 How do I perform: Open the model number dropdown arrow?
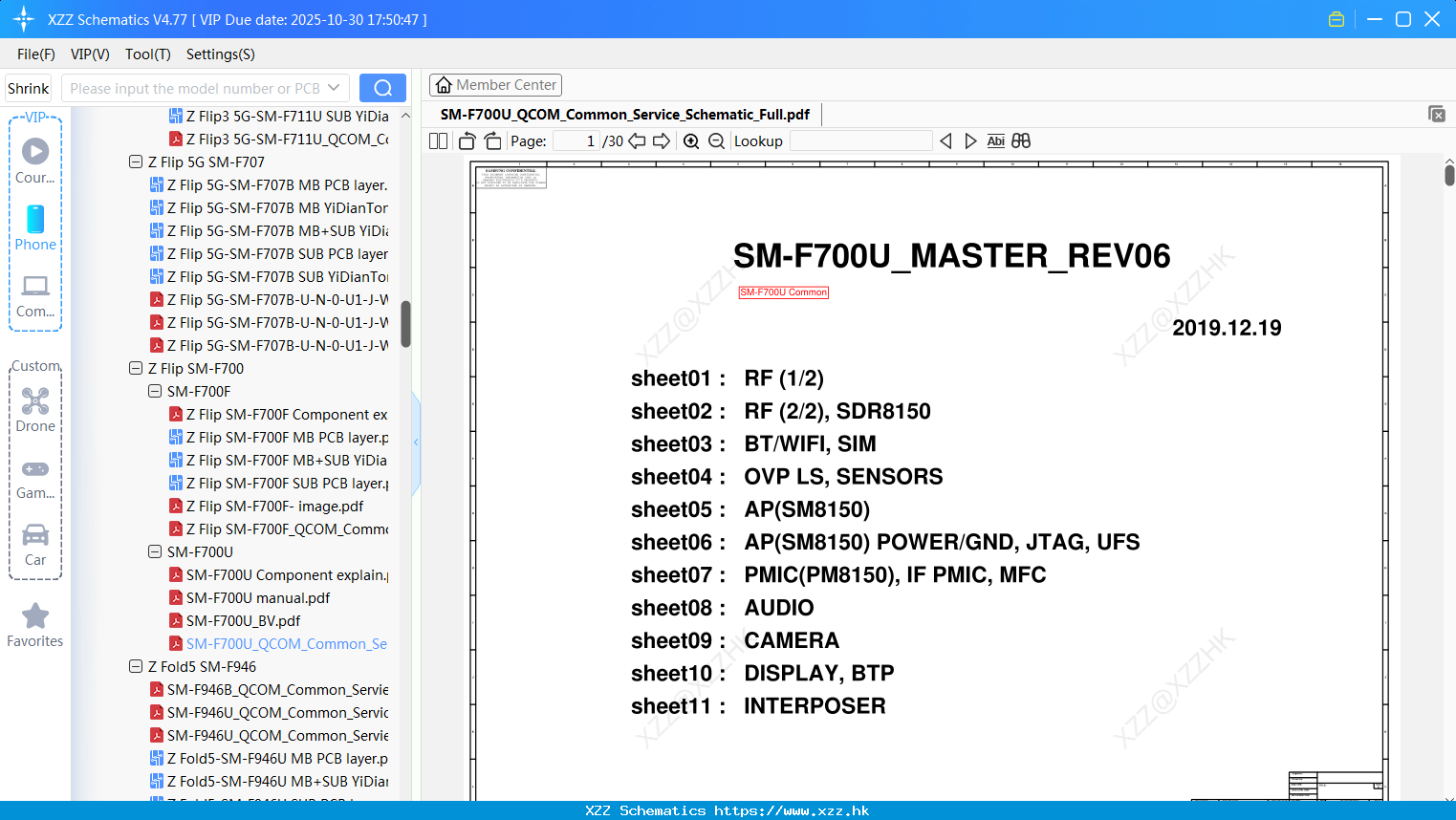(334, 88)
